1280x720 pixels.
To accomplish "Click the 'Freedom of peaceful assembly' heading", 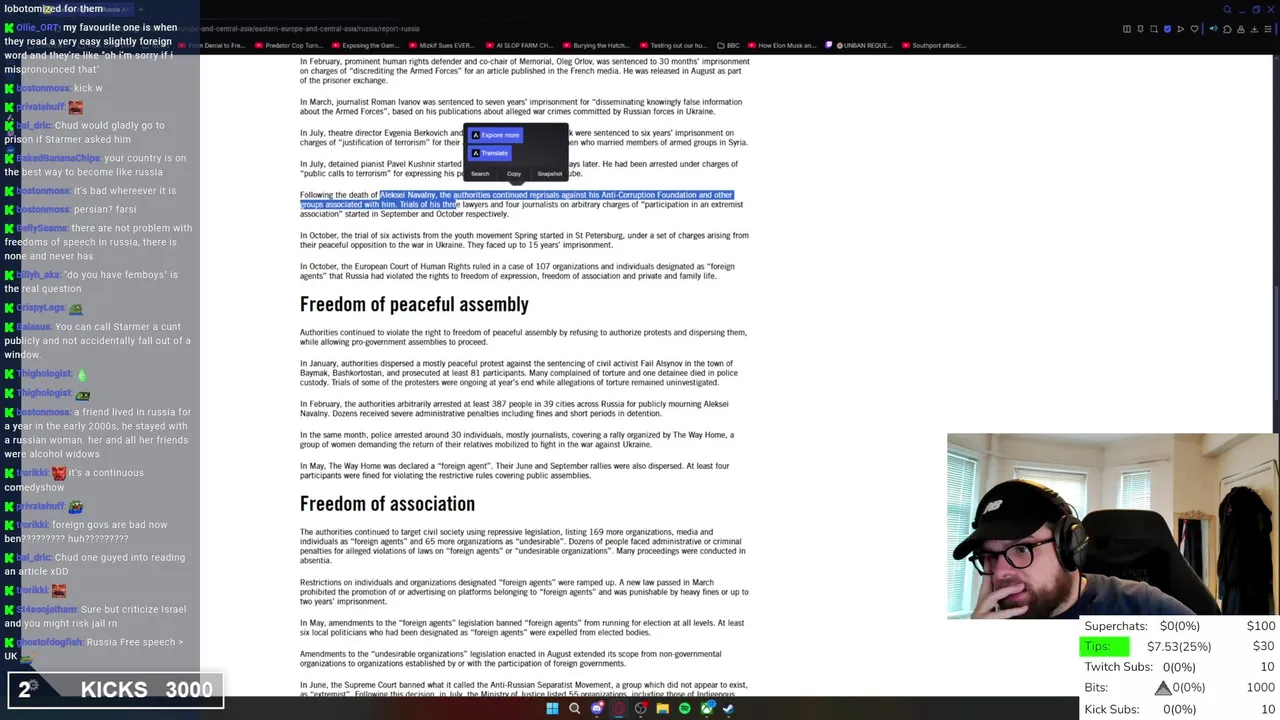I will (x=414, y=304).
